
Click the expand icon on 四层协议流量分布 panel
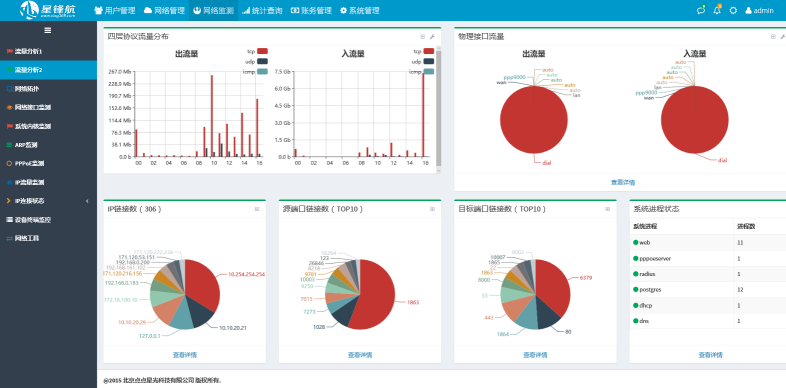(x=422, y=37)
